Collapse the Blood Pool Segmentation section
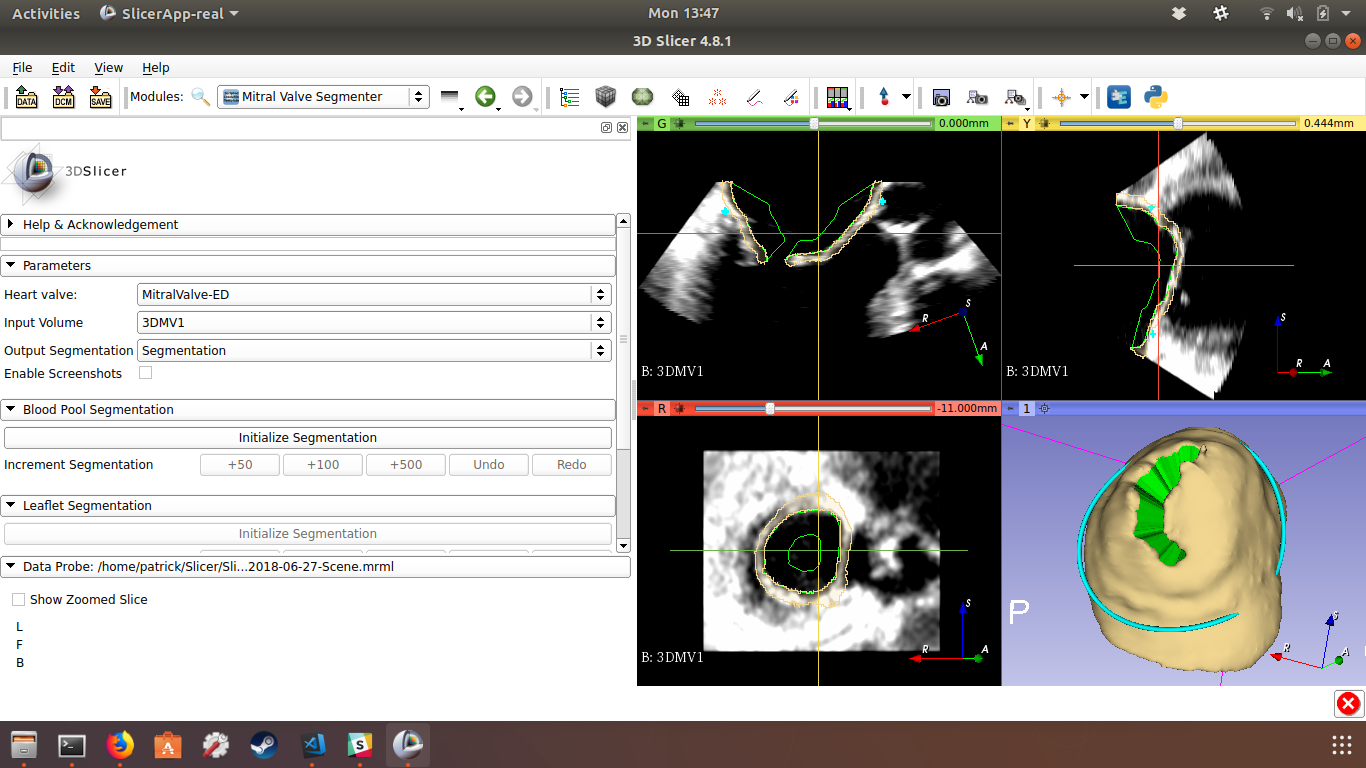The image size is (1366, 768). pos(308,410)
